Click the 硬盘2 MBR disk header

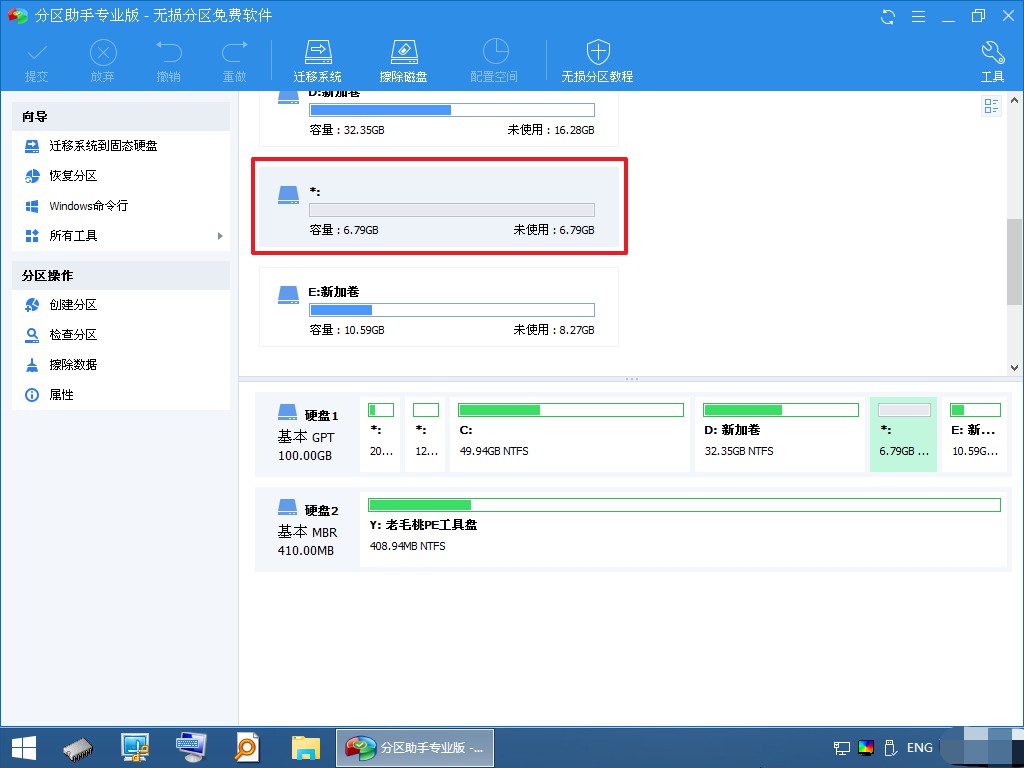click(x=307, y=530)
